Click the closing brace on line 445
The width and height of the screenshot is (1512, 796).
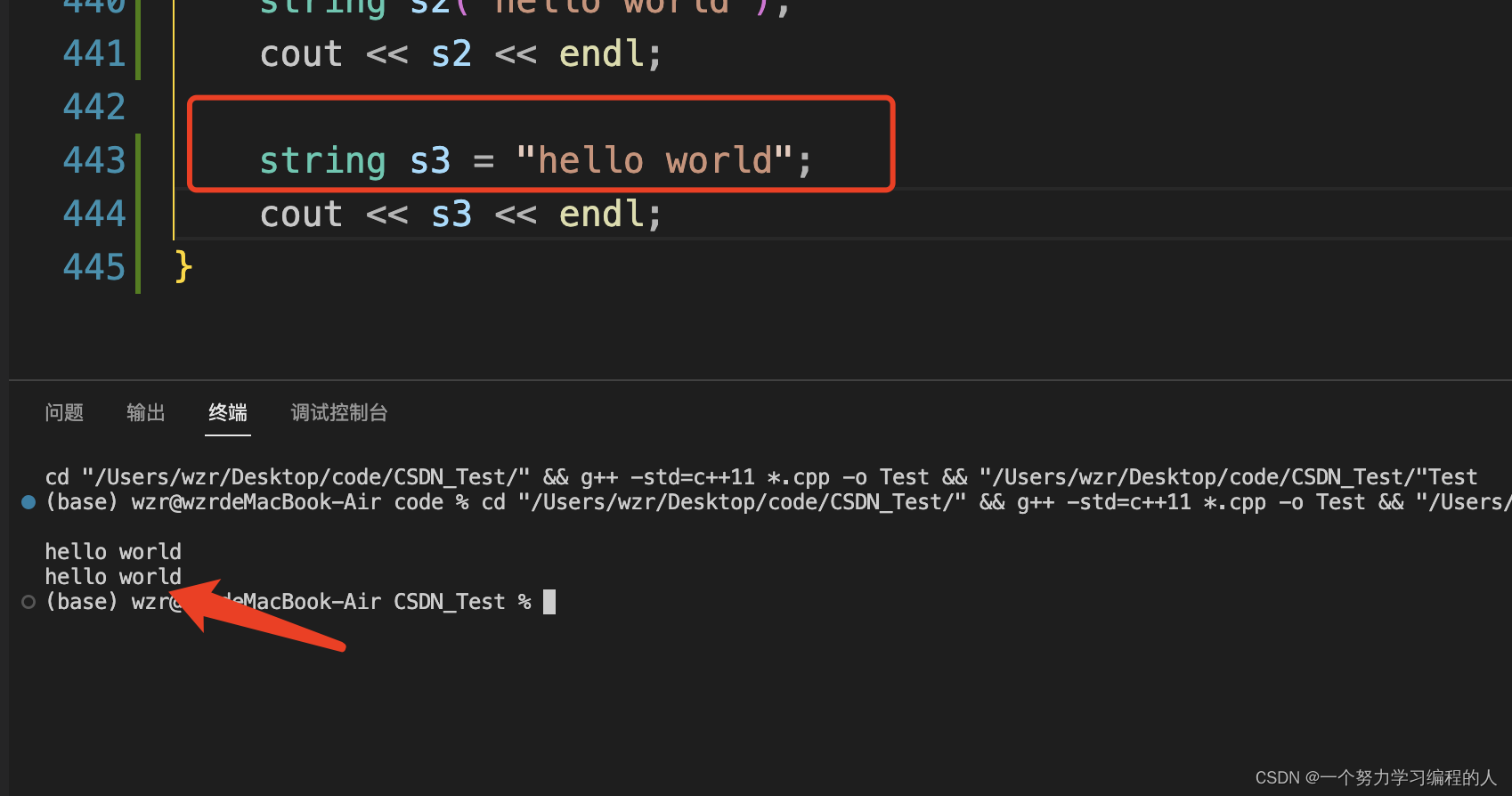183,267
